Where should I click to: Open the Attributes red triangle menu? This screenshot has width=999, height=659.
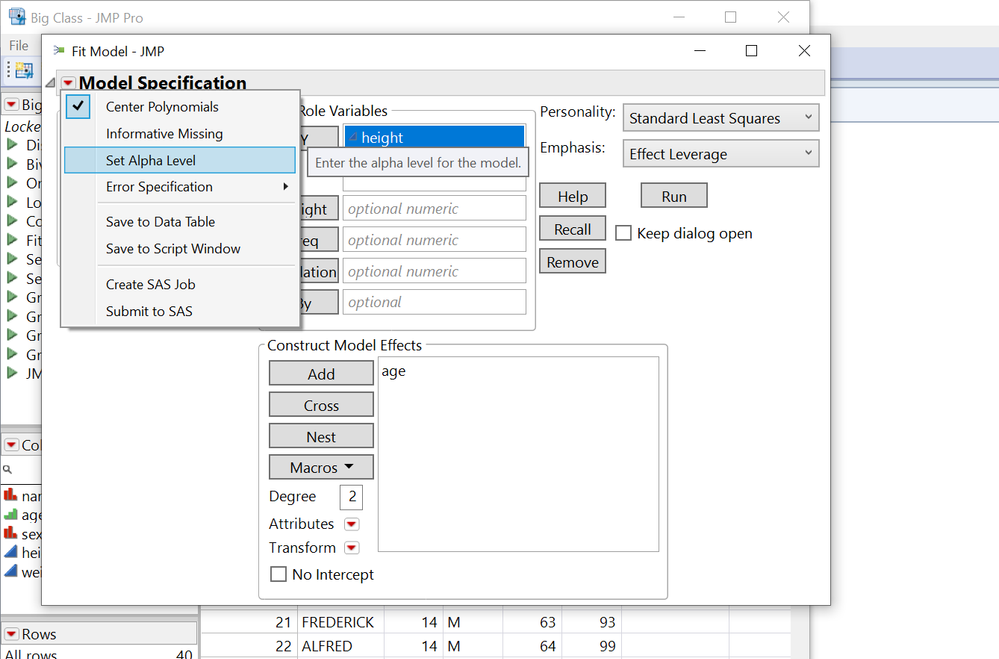click(x=352, y=524)
